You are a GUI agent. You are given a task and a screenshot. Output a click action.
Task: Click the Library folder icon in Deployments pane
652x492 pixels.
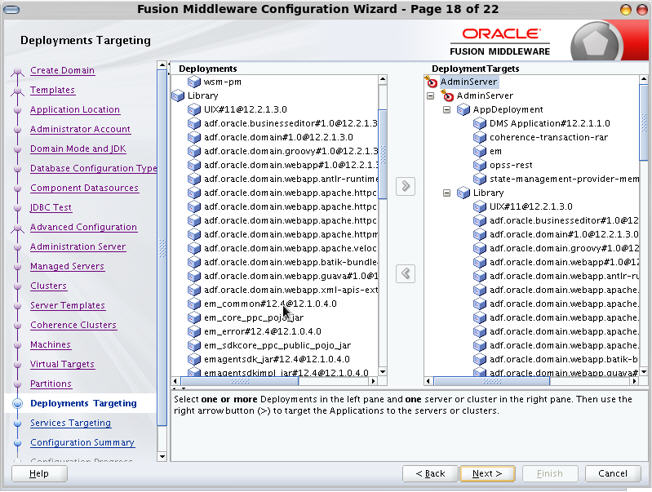(x=178, y=96)
